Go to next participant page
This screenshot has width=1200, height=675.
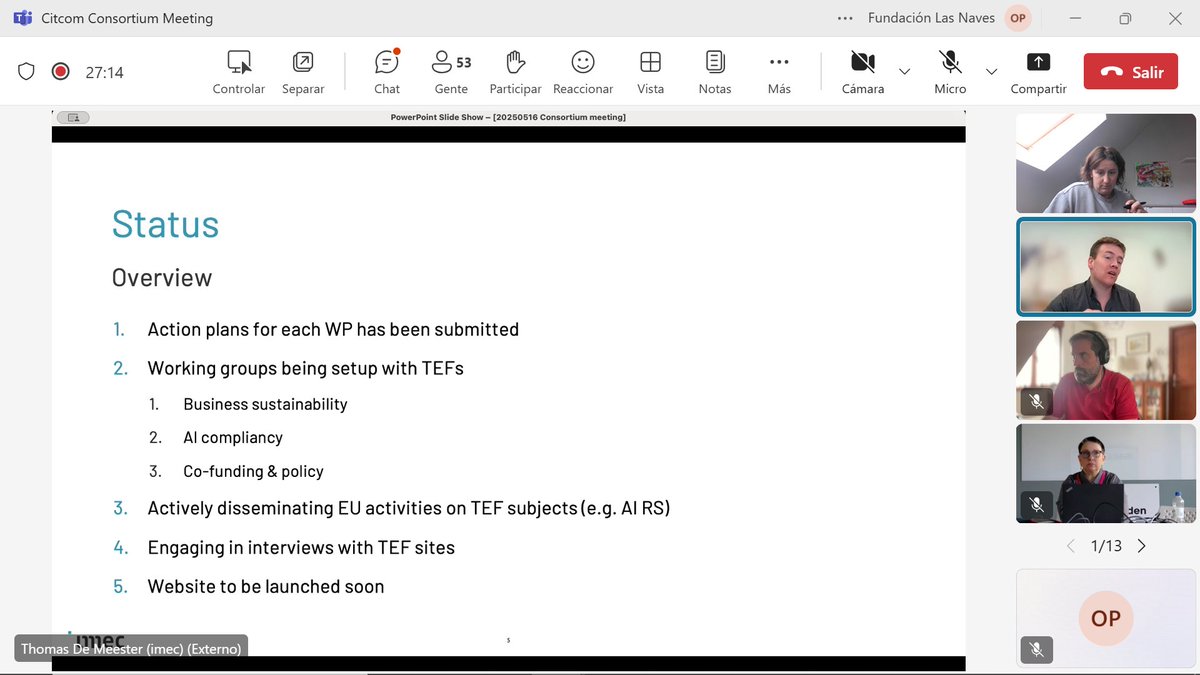point(1141,546)
